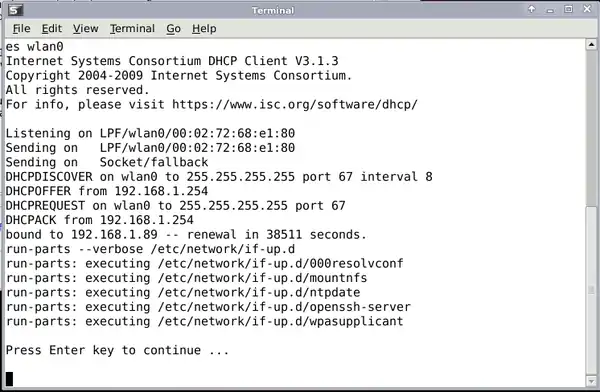Click the isc.org software/dhcp URL

[x=295, y=105]
